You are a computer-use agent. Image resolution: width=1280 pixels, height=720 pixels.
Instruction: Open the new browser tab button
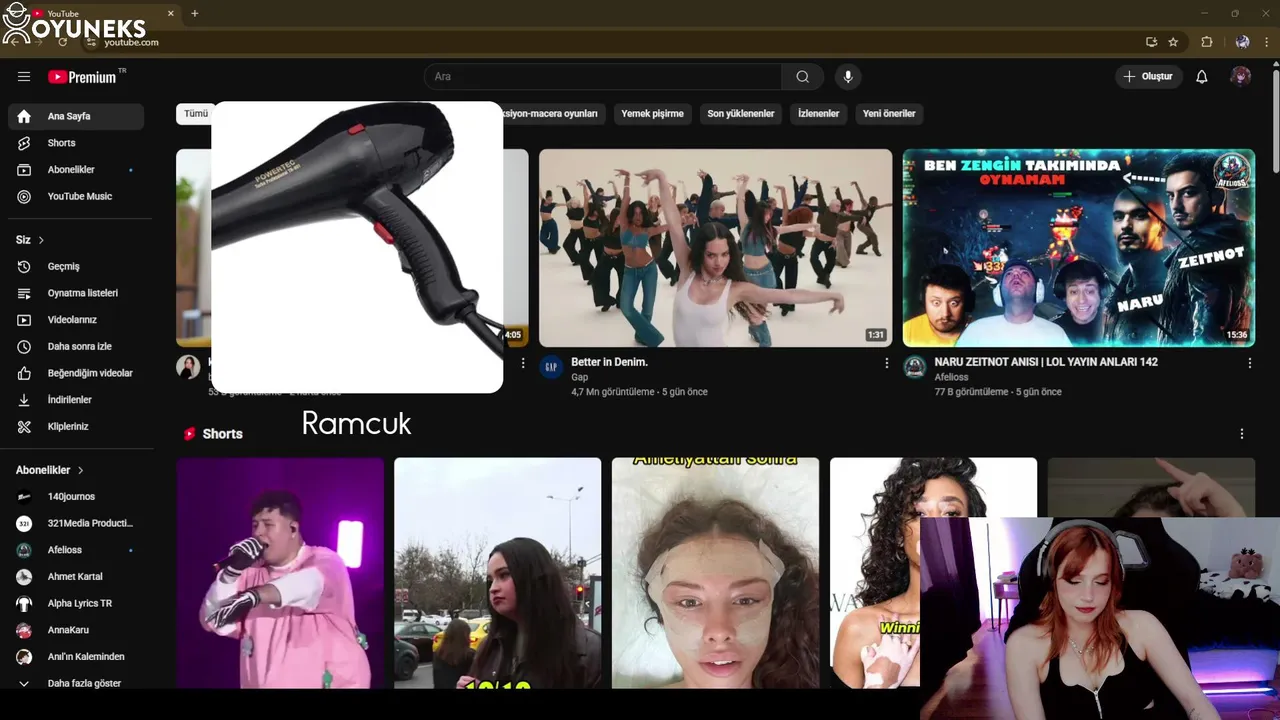(x=194, y=14)
